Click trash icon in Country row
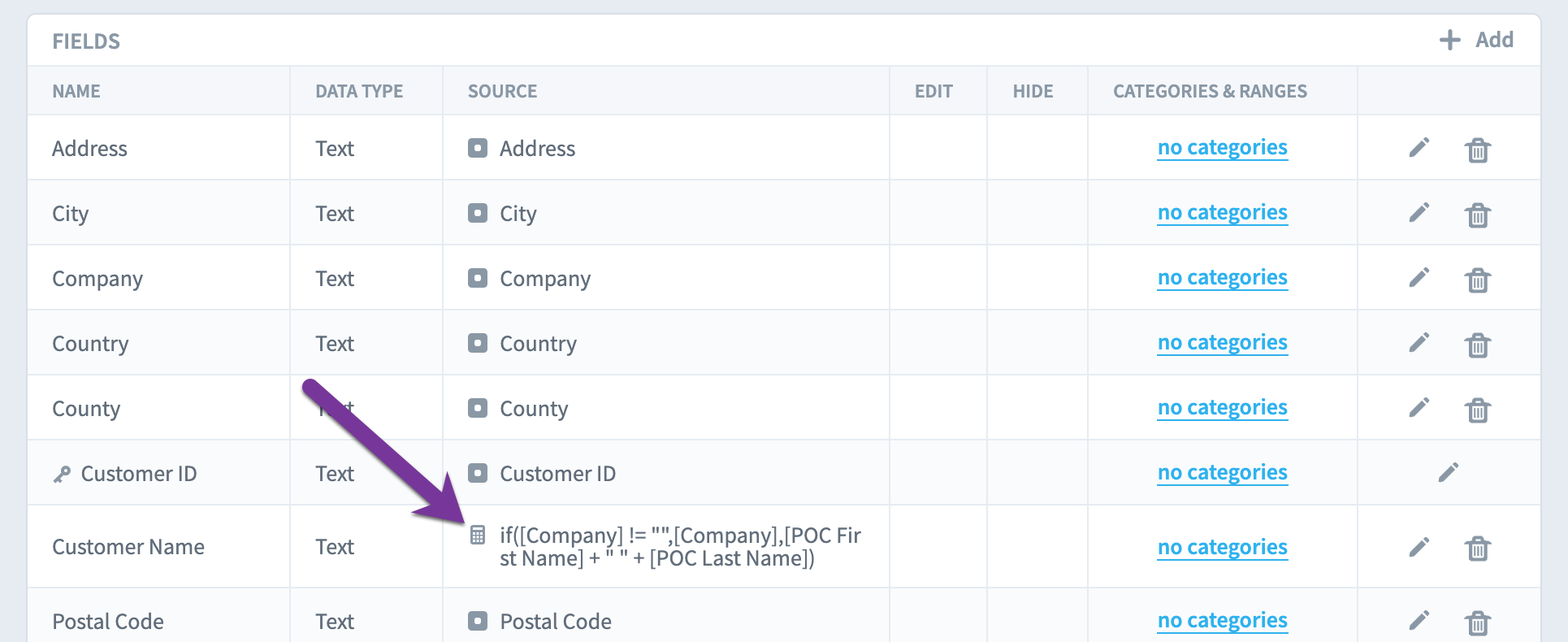Viewport: 1568px width, 642px height. (1478, 345)
